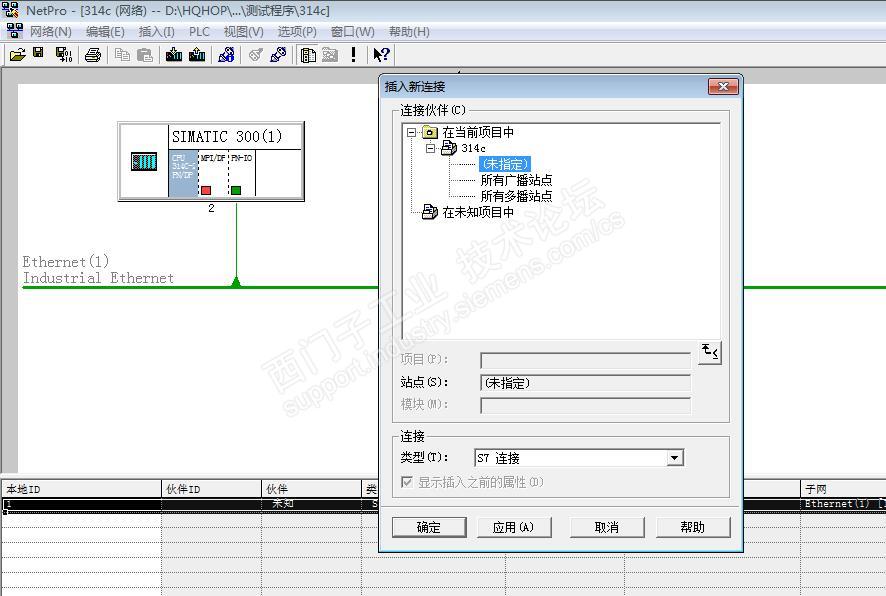Collapse the 在当前项目中 tree node
Screen dimensions: 886x596
(x=411, y=132)
